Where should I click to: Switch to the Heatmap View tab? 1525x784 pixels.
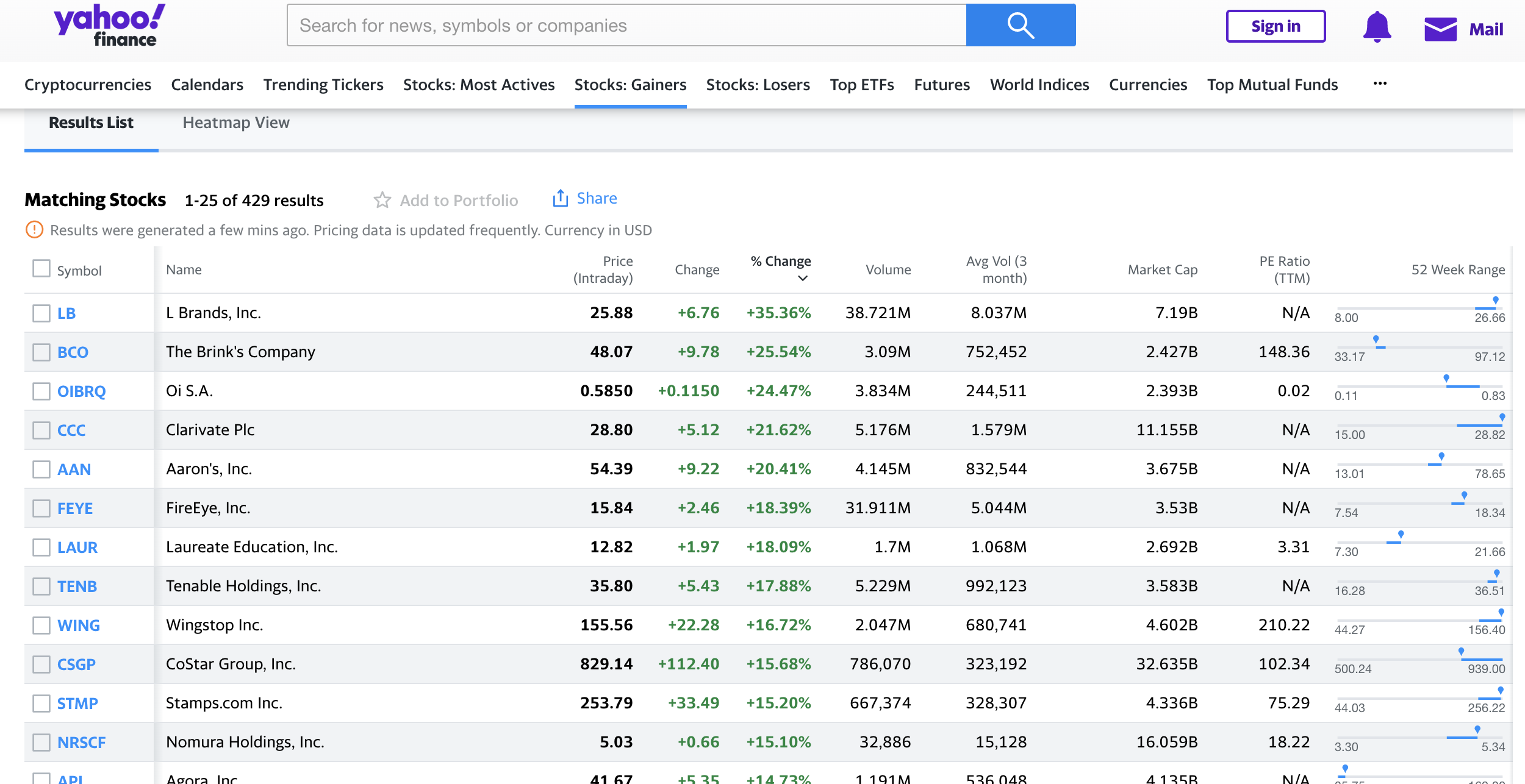coord(236,123)
